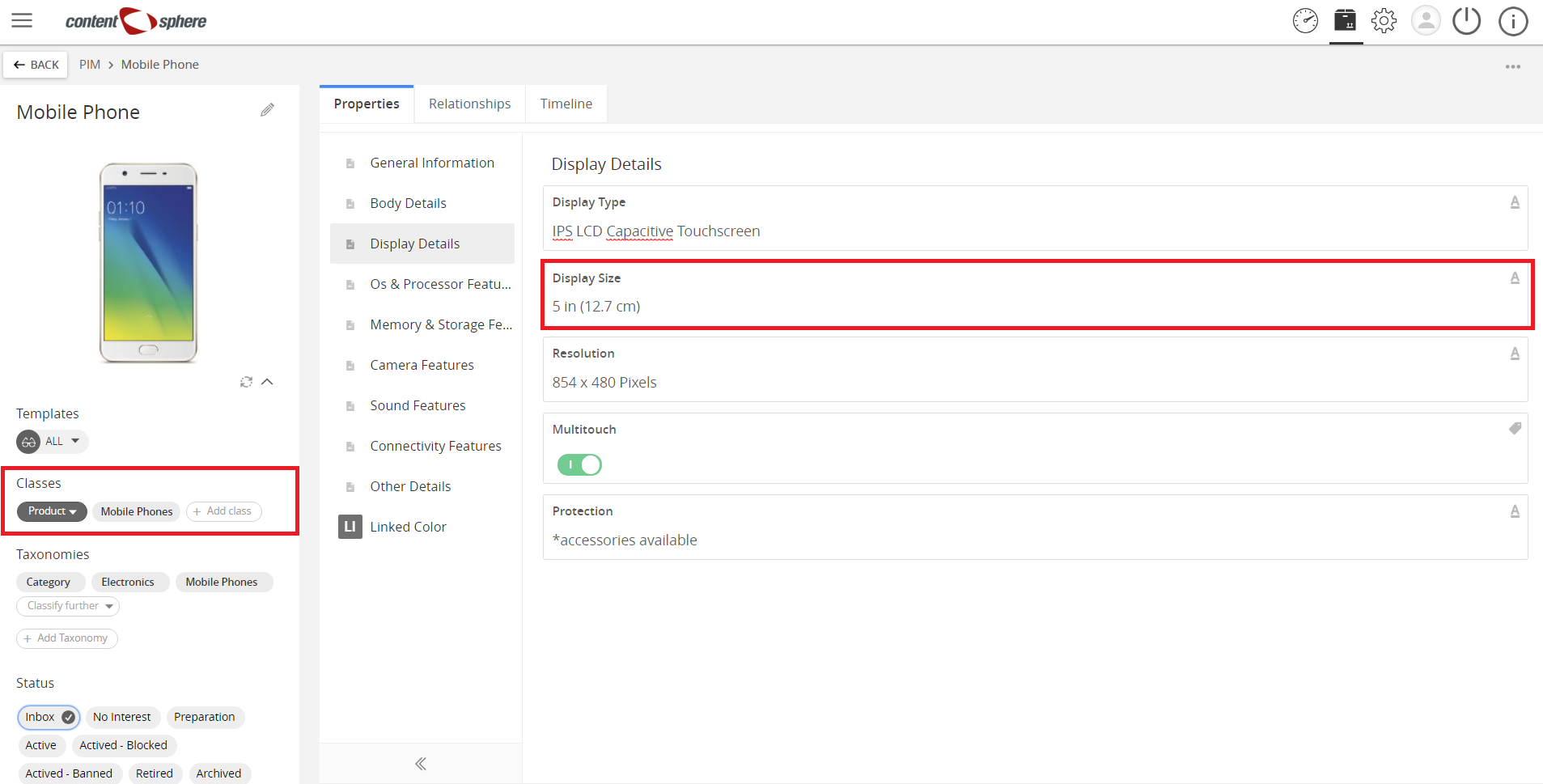Click the Mobile Phone breadcrumb
This screenshot has width=1543, height=784.
[160, 65]
